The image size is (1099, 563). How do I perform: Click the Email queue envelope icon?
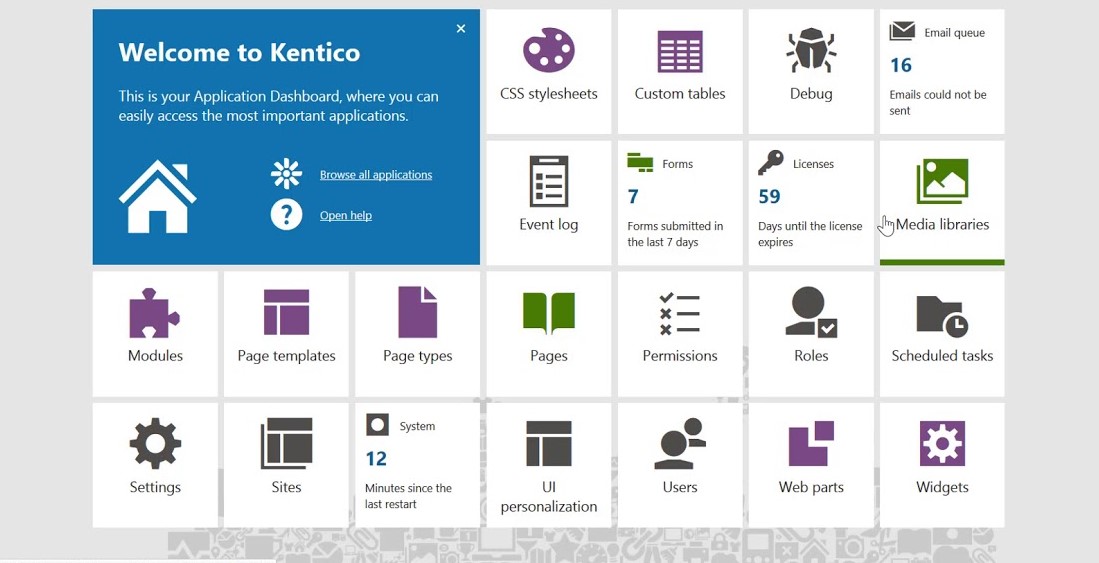902,32
